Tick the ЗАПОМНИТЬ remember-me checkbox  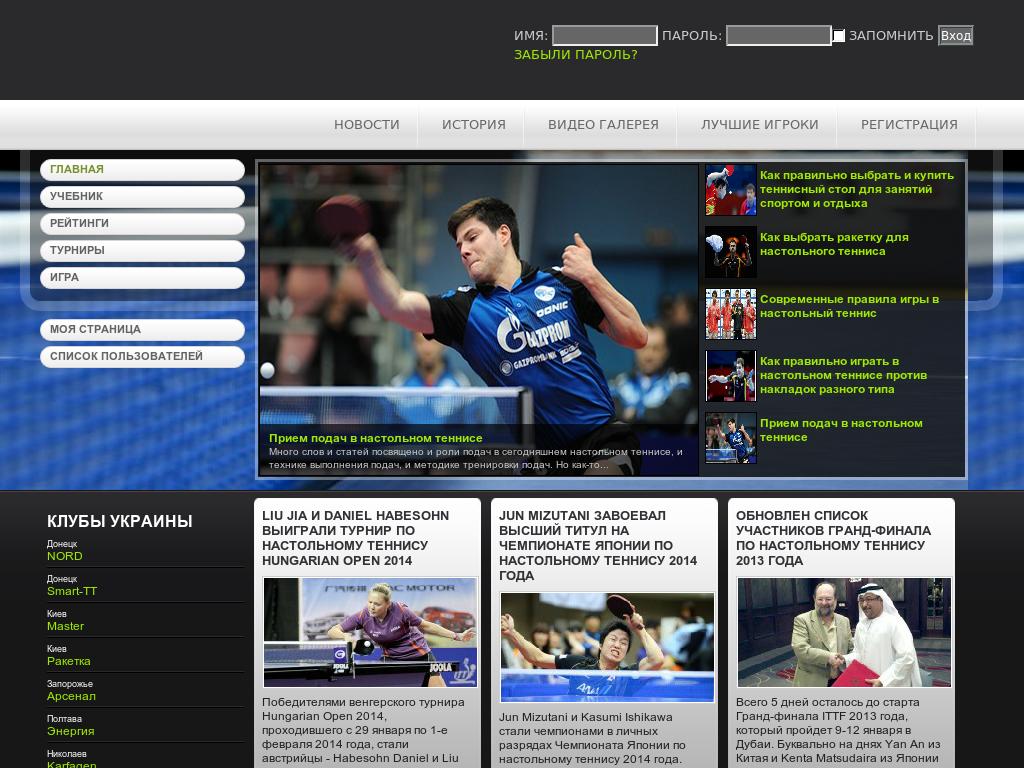[x=839, y=35]
